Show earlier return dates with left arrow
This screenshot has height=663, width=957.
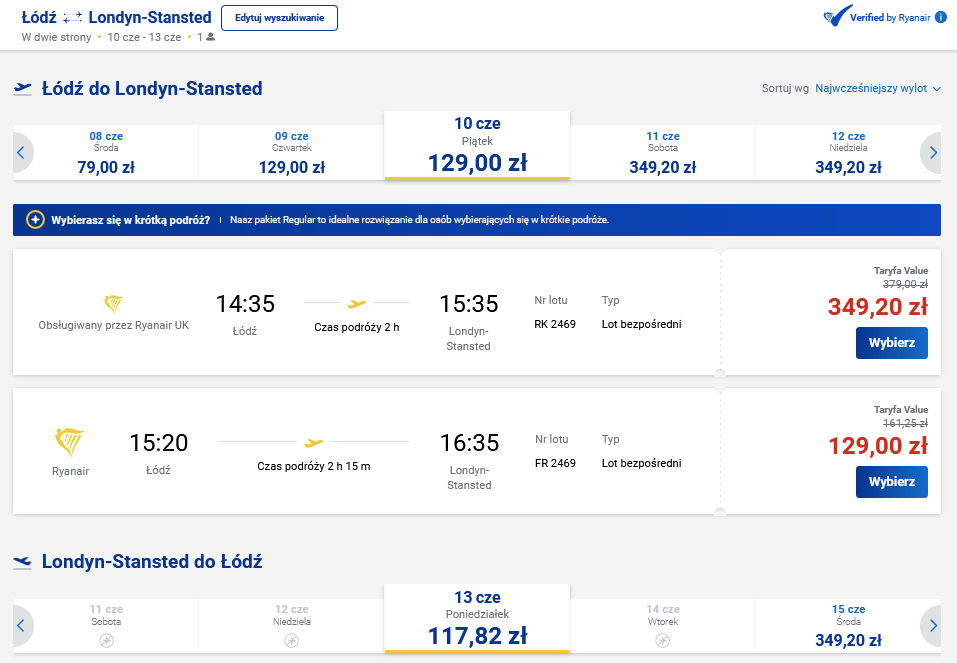pos(21,626)
